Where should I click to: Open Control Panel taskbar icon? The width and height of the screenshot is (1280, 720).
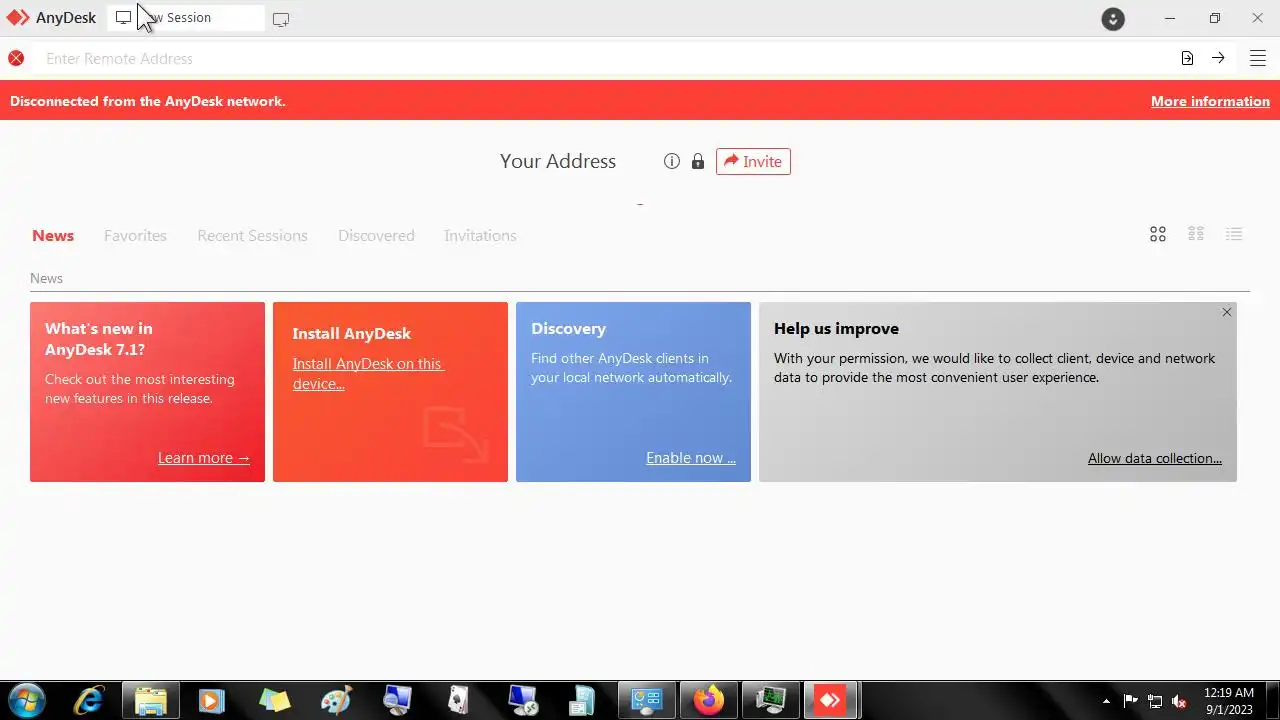(x=646, y=700)
